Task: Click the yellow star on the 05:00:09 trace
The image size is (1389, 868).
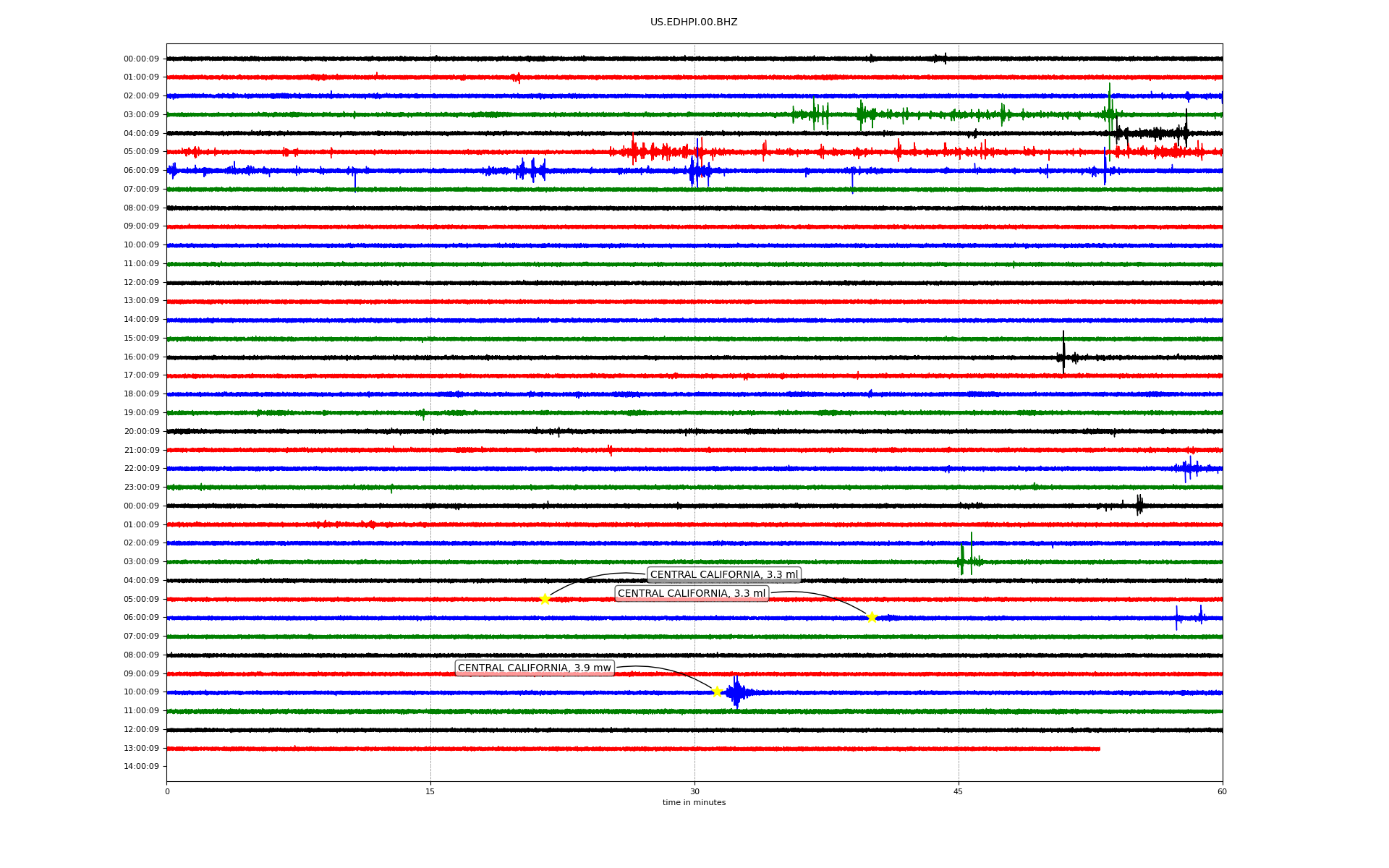Action: click(545, 599)
